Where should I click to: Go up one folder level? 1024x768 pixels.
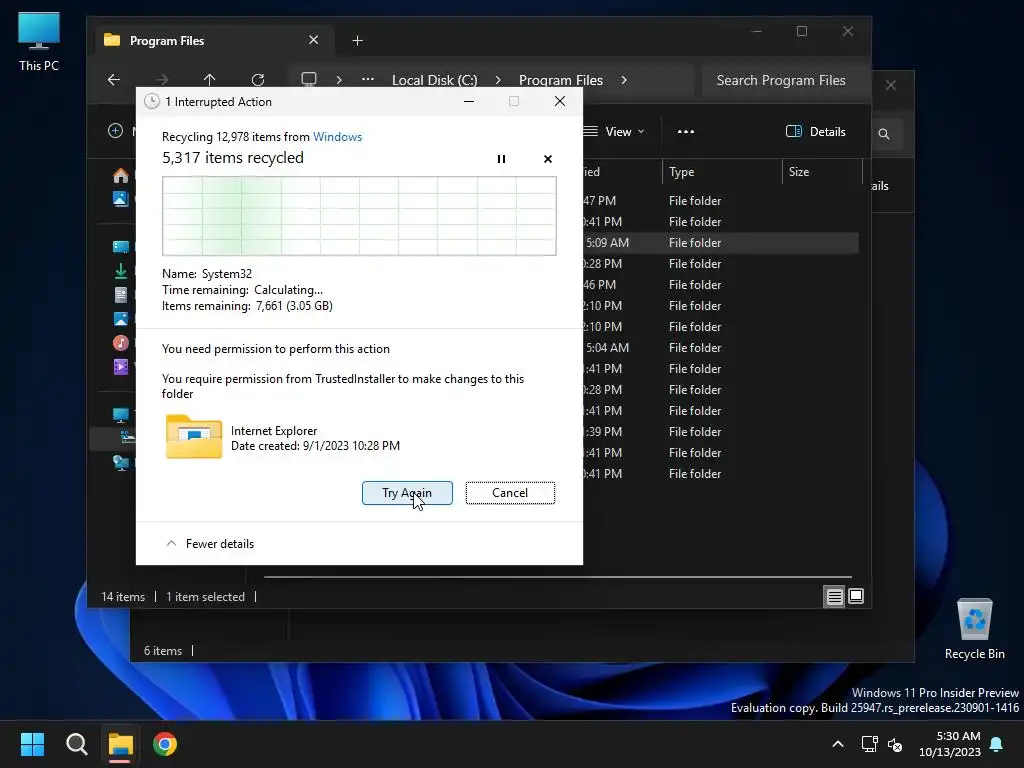pos(210,80)
